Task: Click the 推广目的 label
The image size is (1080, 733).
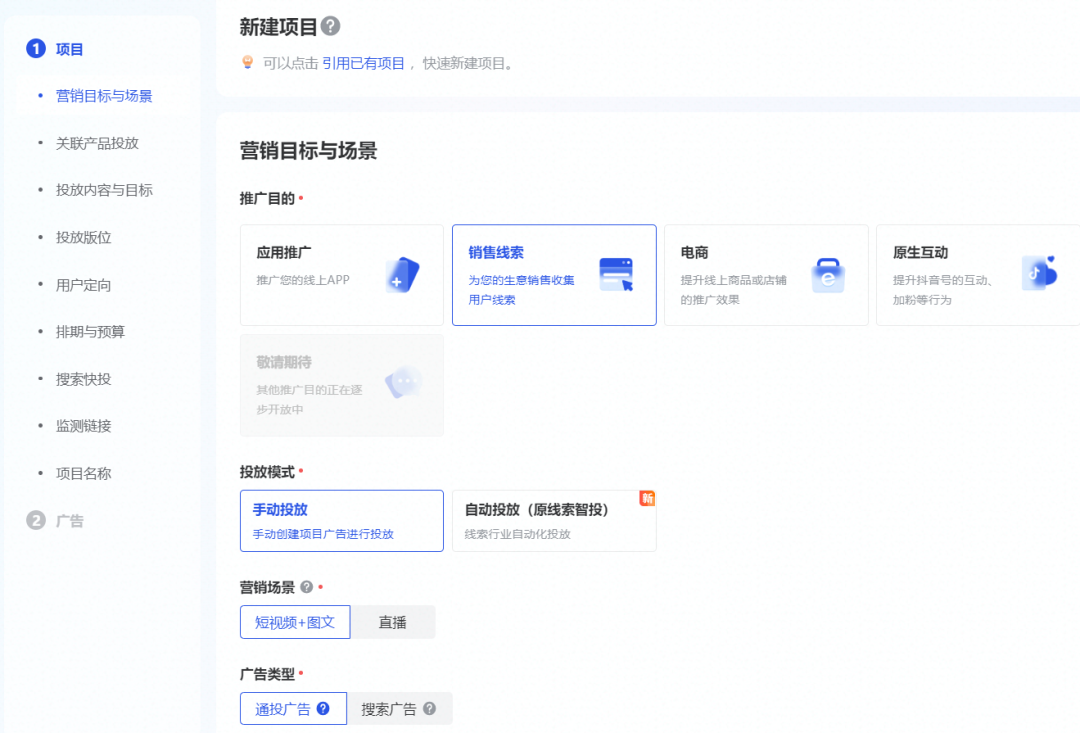Action: (x=267, y=198)
